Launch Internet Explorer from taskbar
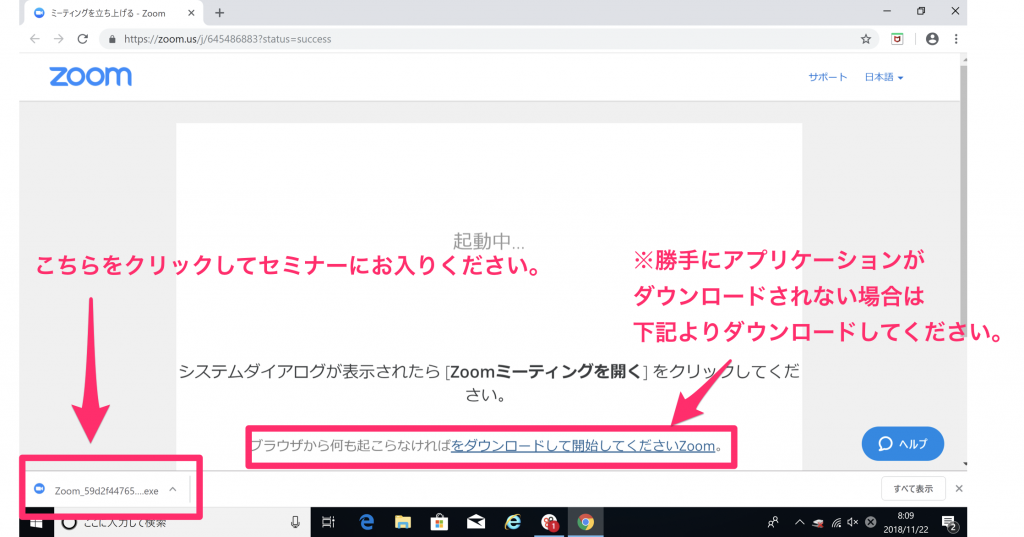 513,522
